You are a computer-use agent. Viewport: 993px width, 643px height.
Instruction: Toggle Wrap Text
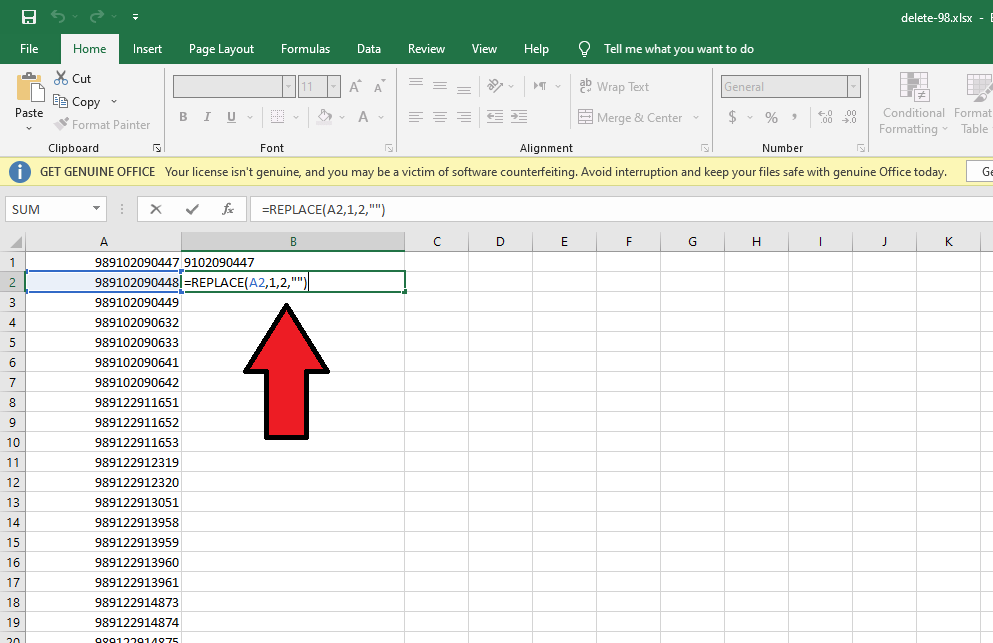coord(614,87)
